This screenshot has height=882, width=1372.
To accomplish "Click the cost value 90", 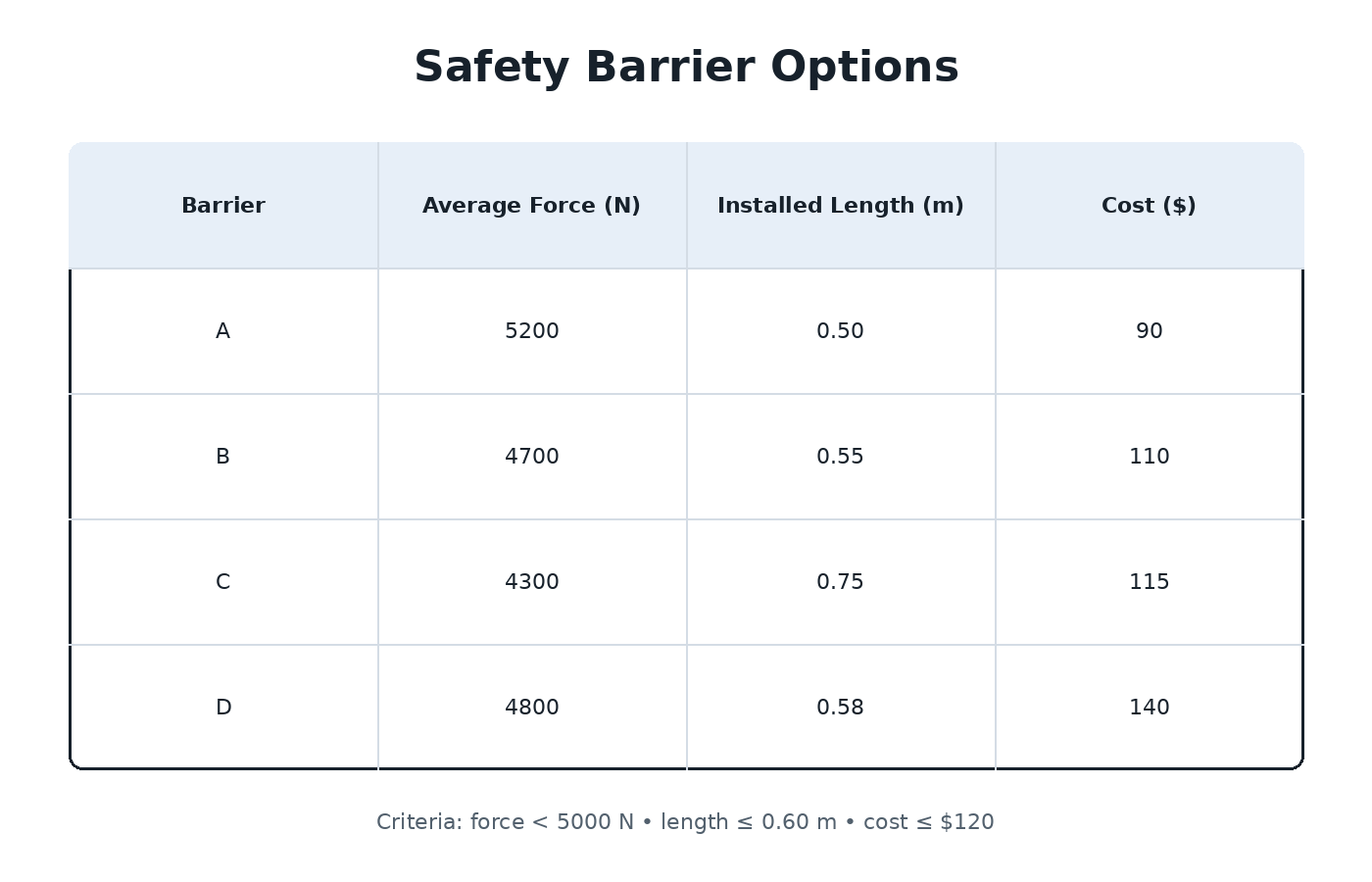I will click(x=1150, y=331).
